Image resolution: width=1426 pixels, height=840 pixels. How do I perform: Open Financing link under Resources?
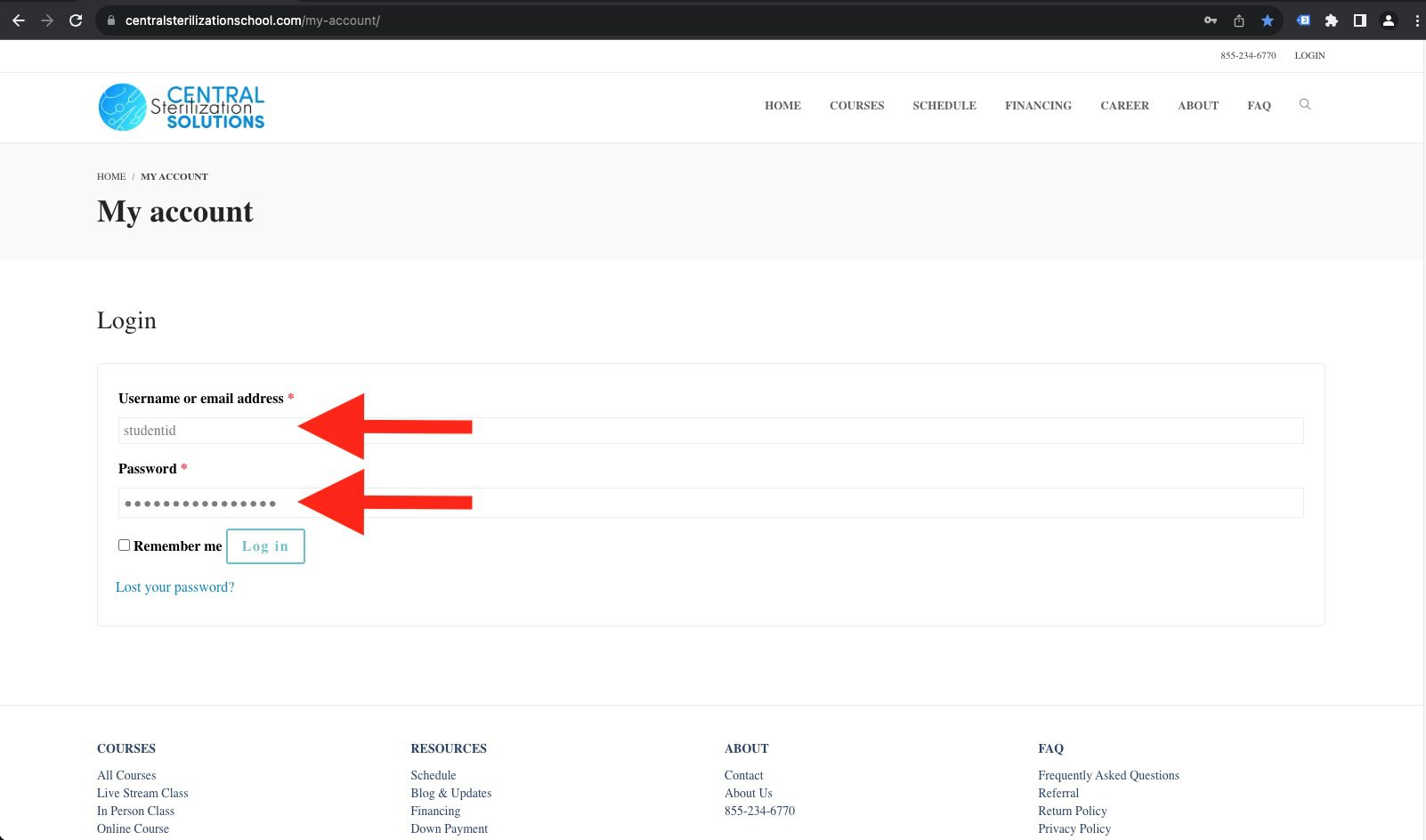point(435,811)
